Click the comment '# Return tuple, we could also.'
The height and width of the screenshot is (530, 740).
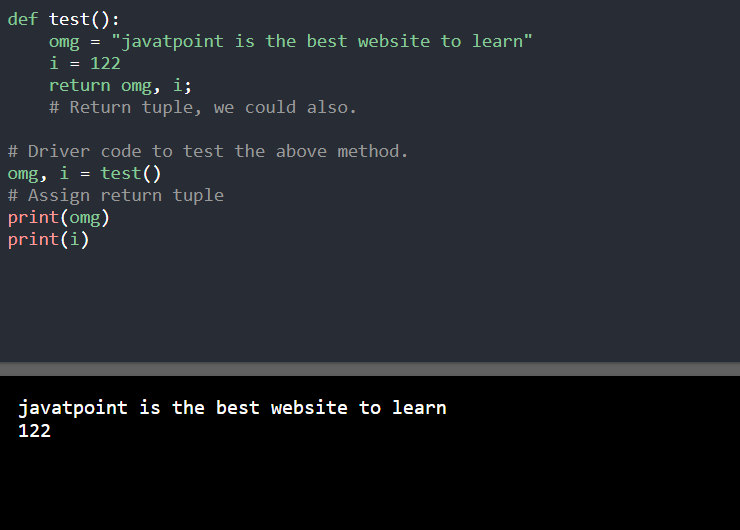[x=203, y=108]
